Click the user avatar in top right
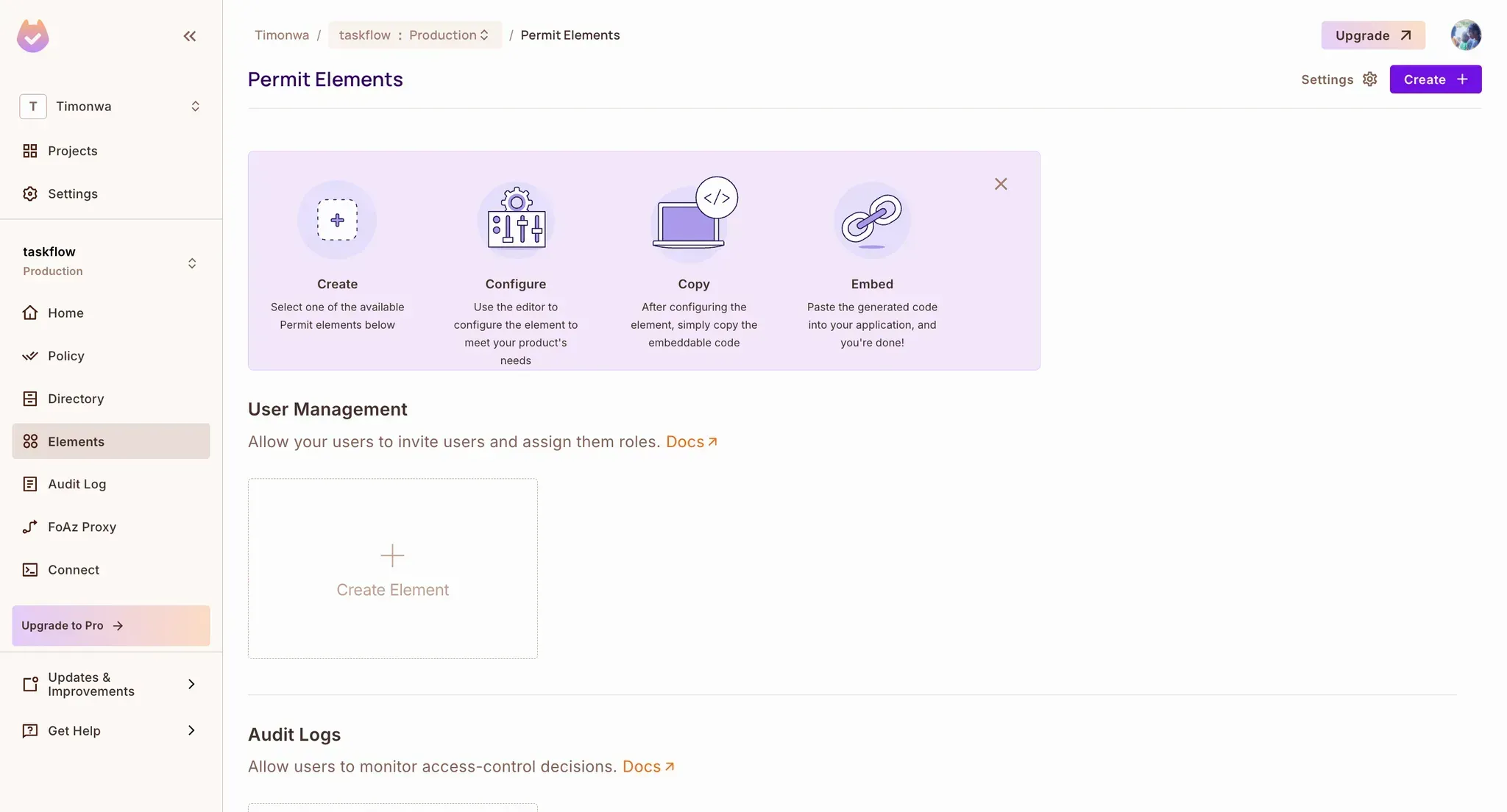1507x812 pixels. tap(1465, 35)
